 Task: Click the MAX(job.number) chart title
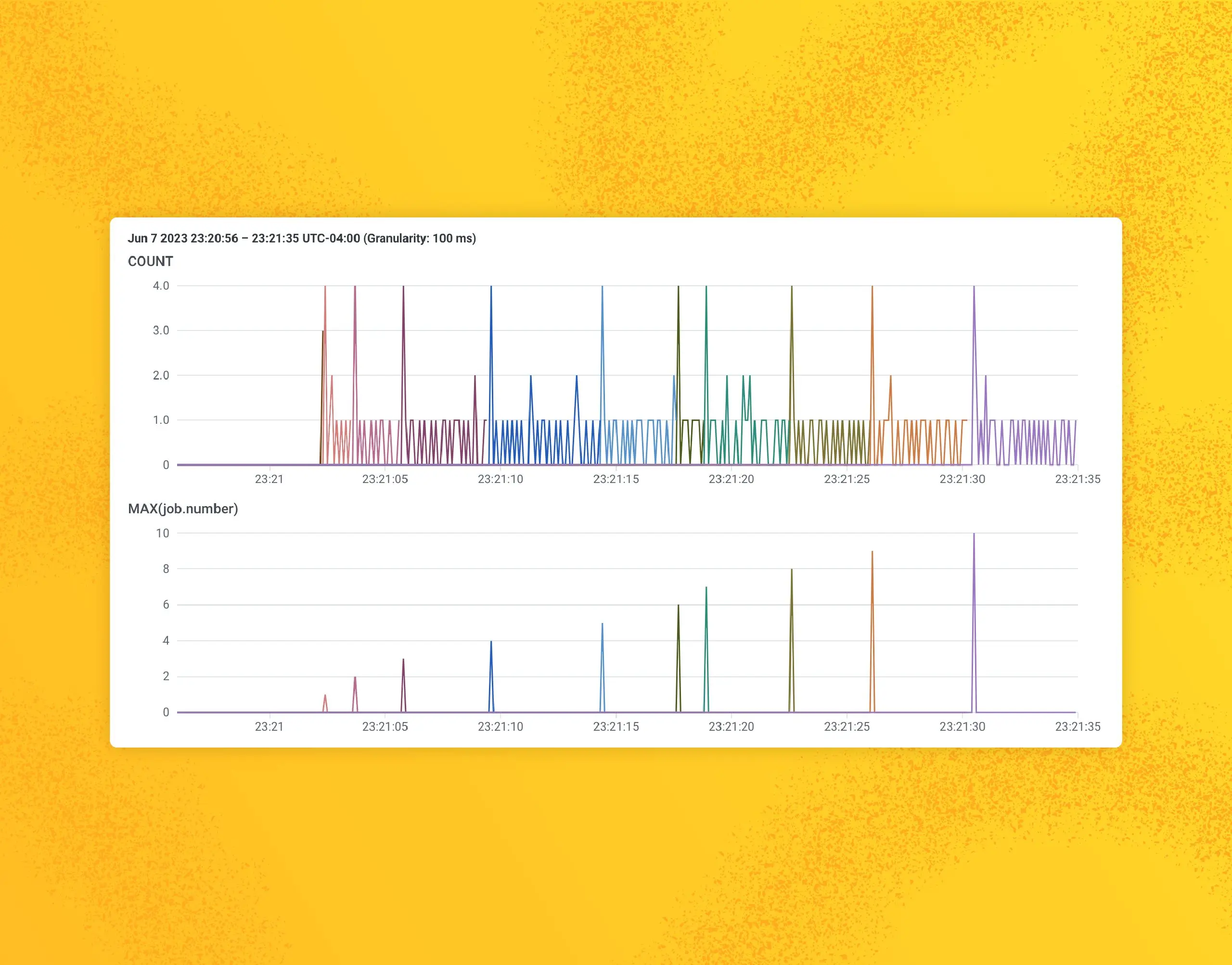[x=182, y=509]
